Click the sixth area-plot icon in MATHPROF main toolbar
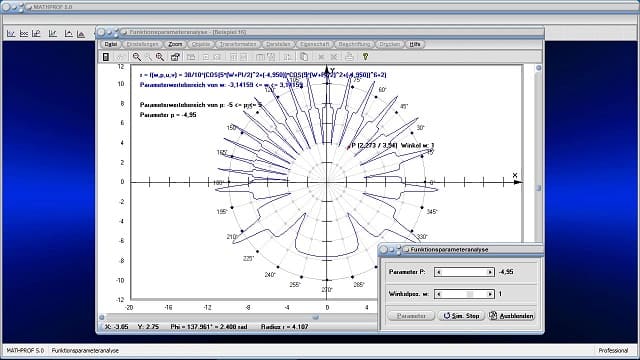 [81, 34]
